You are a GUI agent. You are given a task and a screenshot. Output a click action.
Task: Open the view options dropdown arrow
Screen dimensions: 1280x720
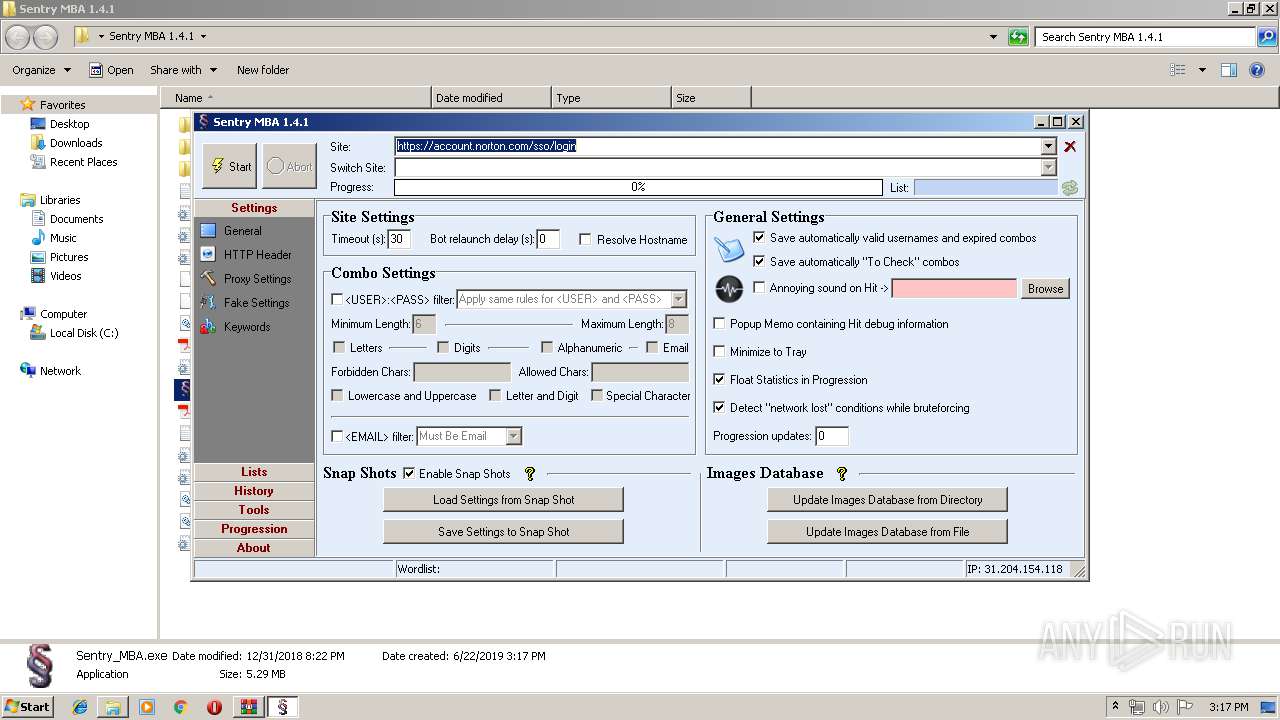pyautogui.click(x=1202, y=70)
